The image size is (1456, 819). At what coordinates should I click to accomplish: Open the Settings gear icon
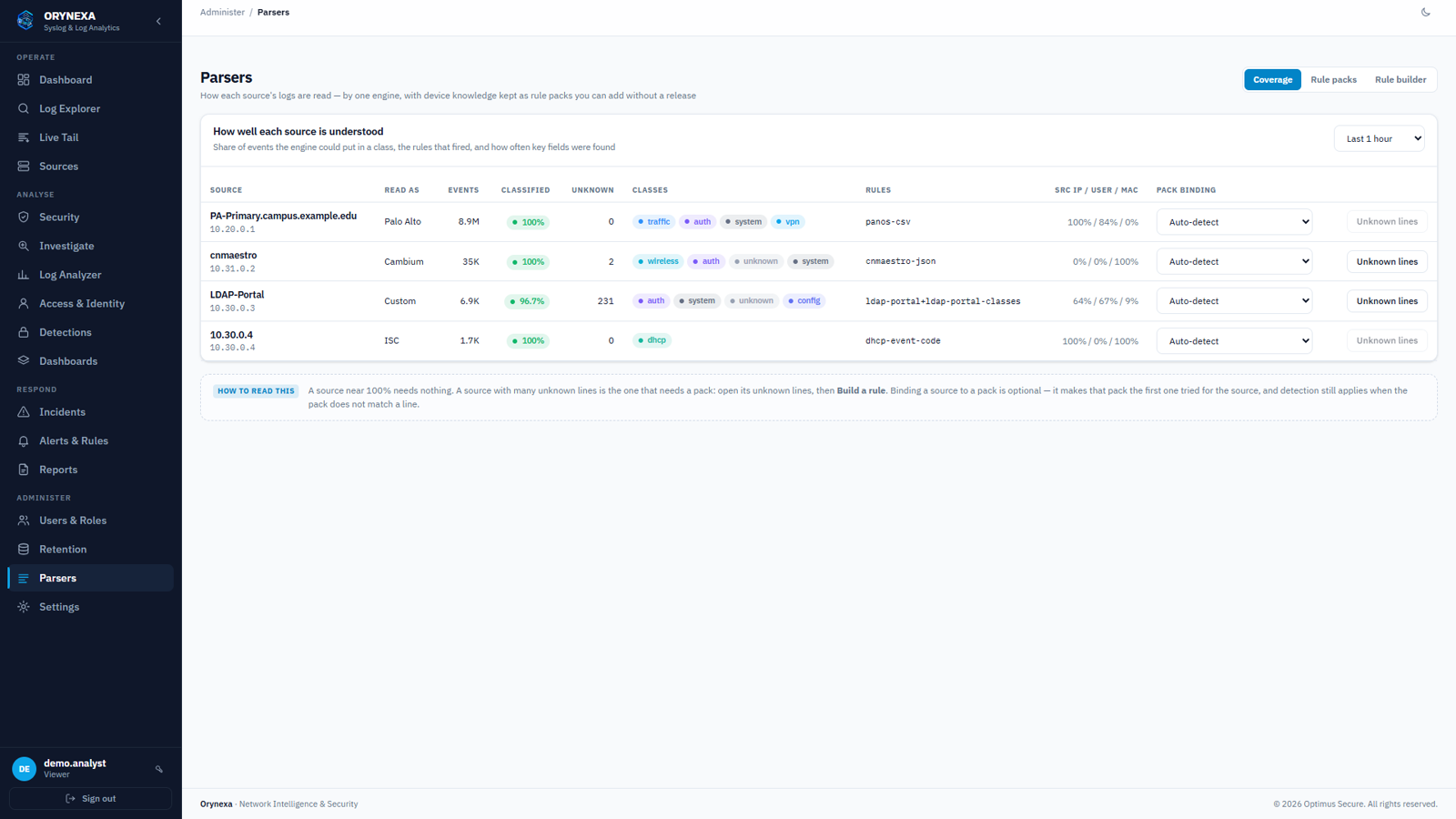(x=24, y=607)
